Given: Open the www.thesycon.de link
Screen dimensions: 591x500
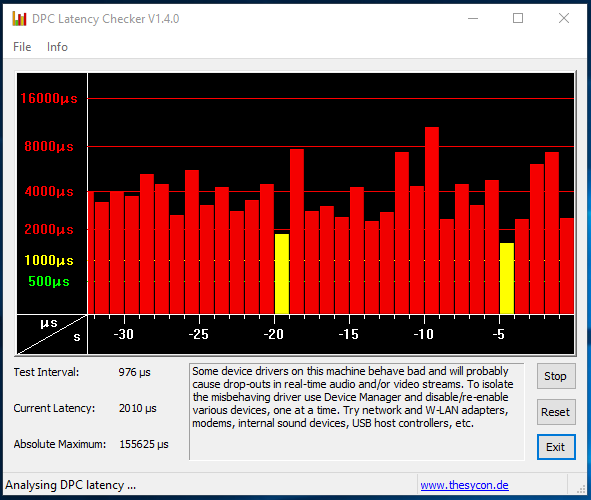Looking at the screenshot, I should click(464, 485).
